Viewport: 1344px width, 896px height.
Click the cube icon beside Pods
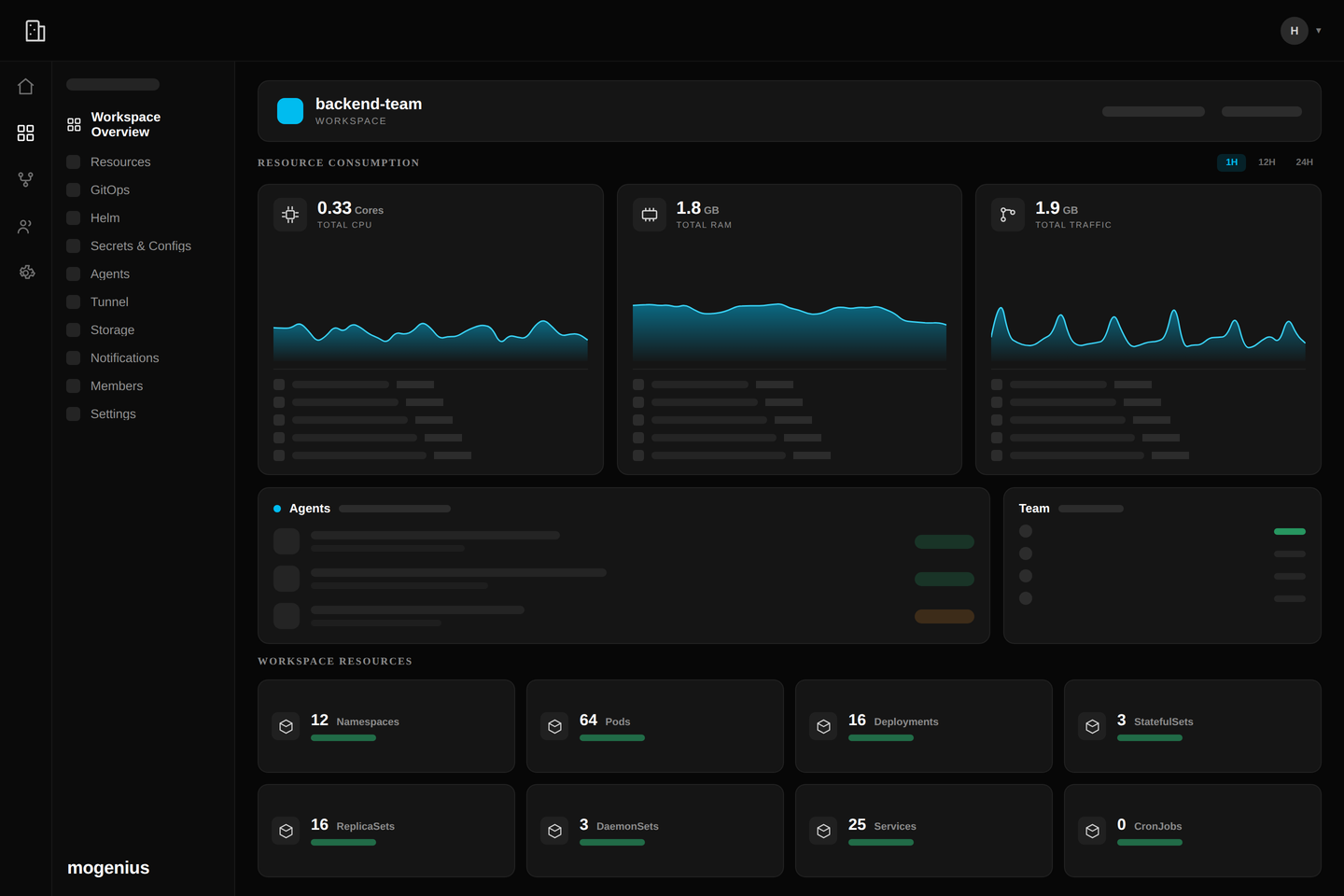point(554,726)
